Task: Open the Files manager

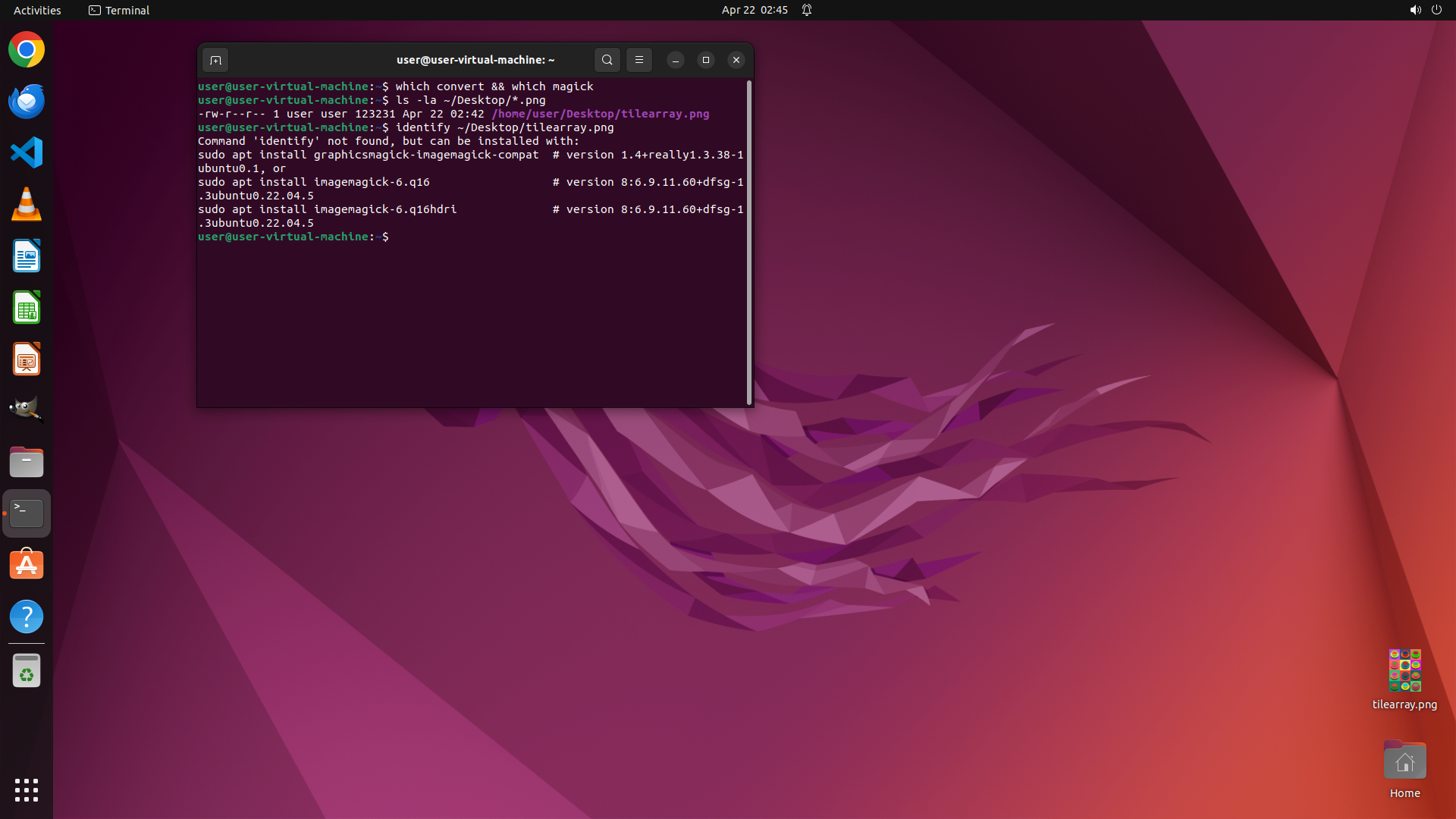Action: tap(27, 462)
